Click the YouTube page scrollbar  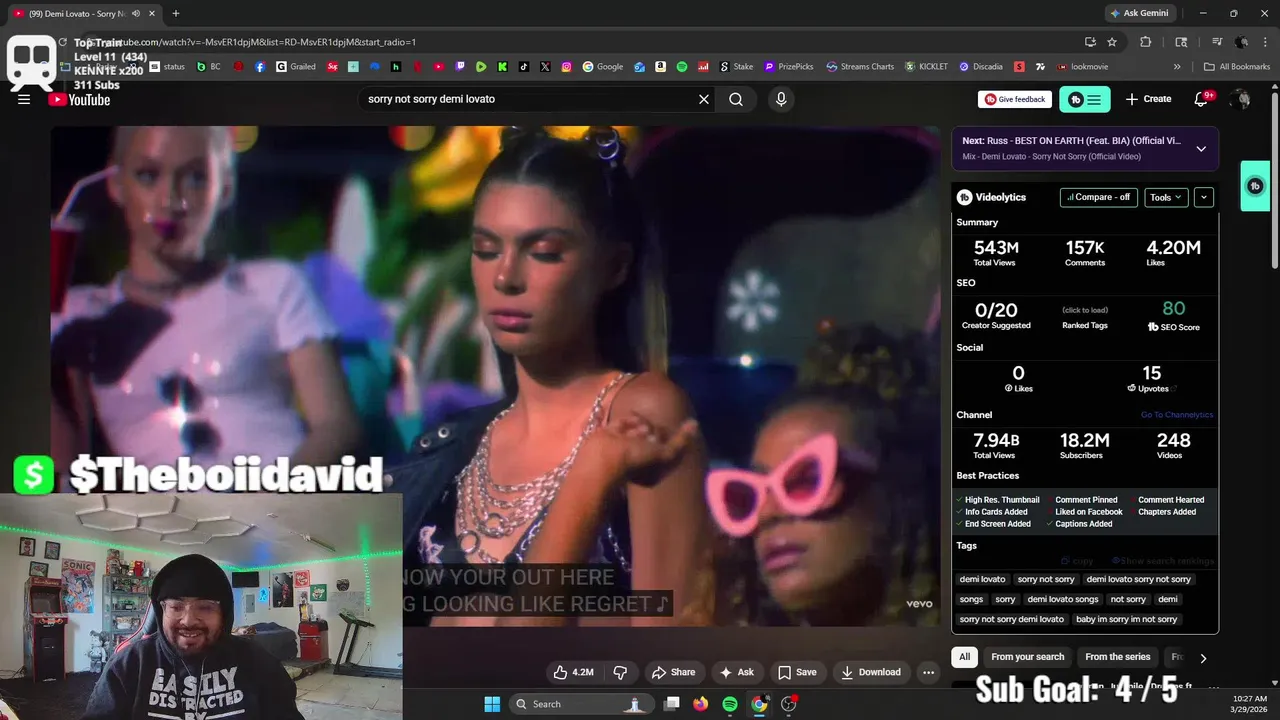1274,180
